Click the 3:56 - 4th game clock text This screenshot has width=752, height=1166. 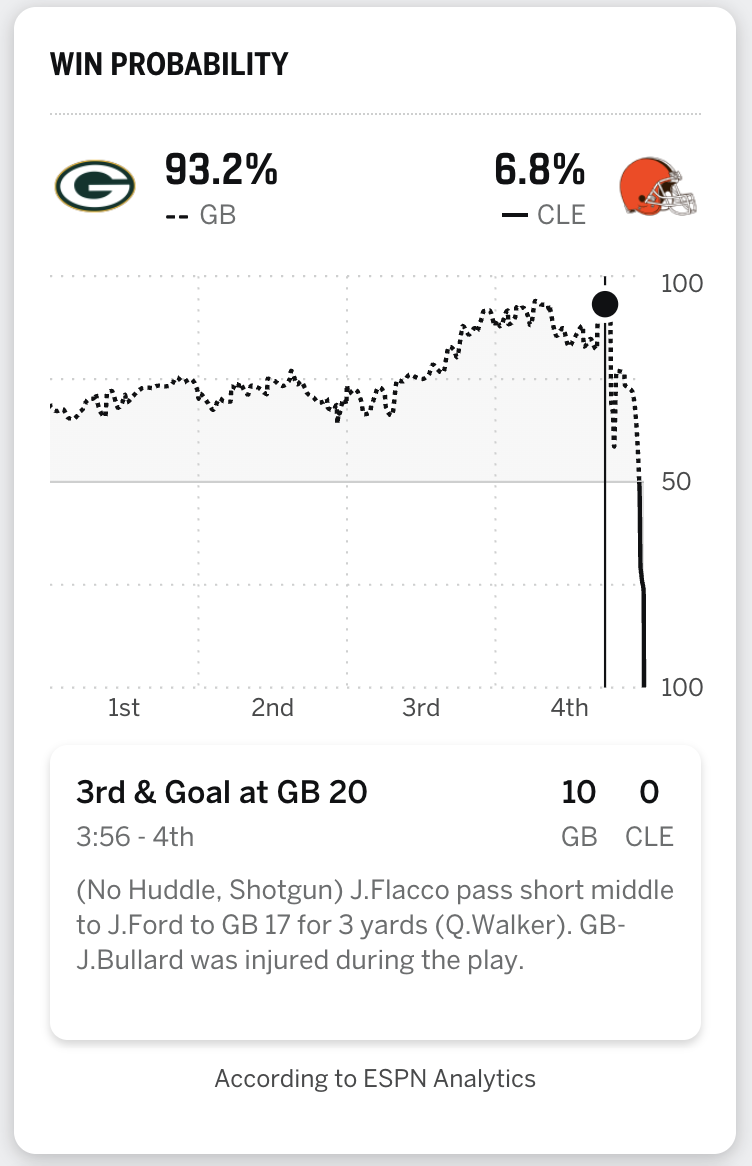135,837
